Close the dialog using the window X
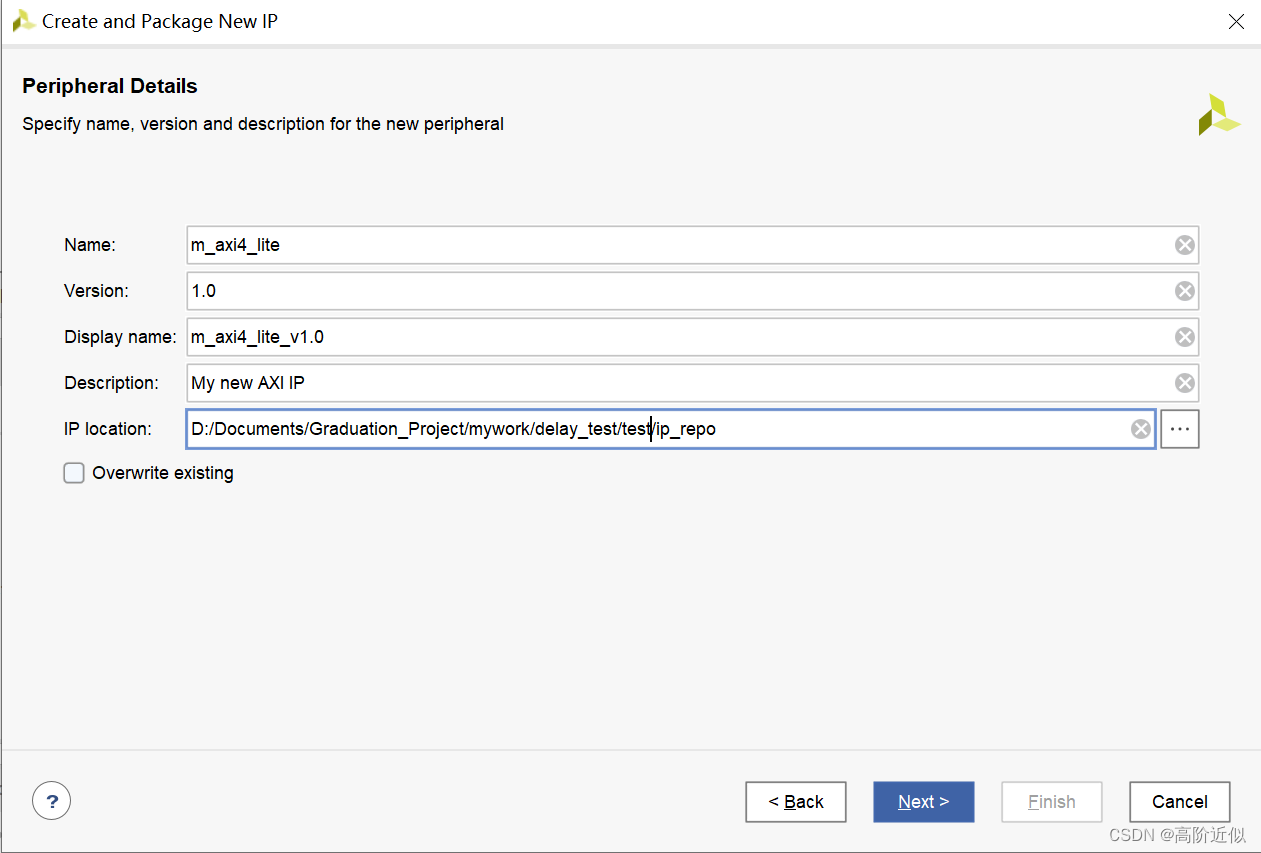The width and height of the screenshot is (1261, 853). point(1236,21)
